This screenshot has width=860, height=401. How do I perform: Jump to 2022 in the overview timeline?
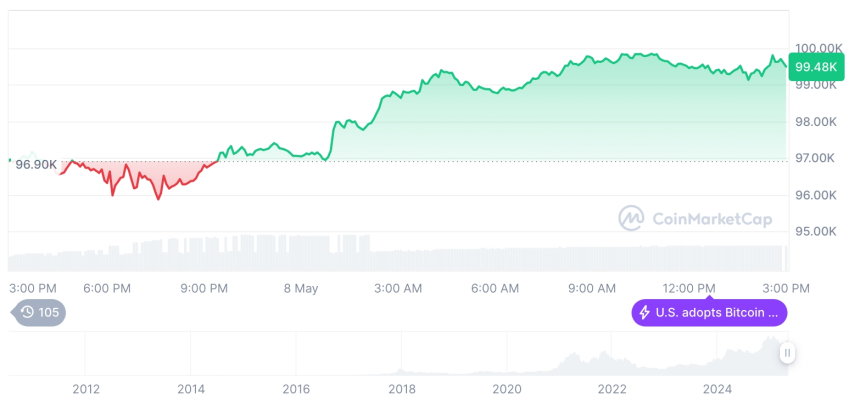(x=612, y=388)
